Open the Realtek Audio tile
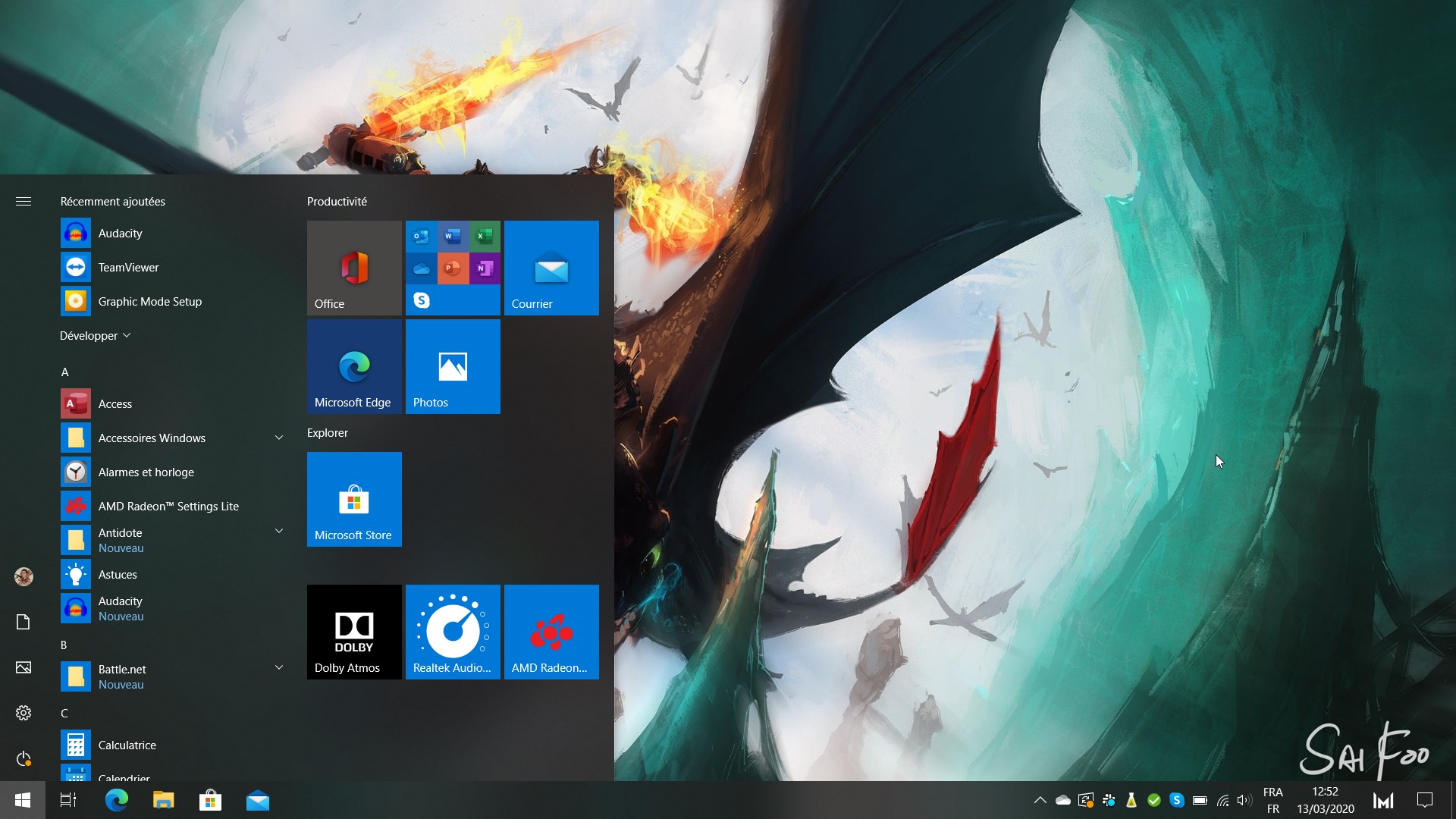 (453, 632)
